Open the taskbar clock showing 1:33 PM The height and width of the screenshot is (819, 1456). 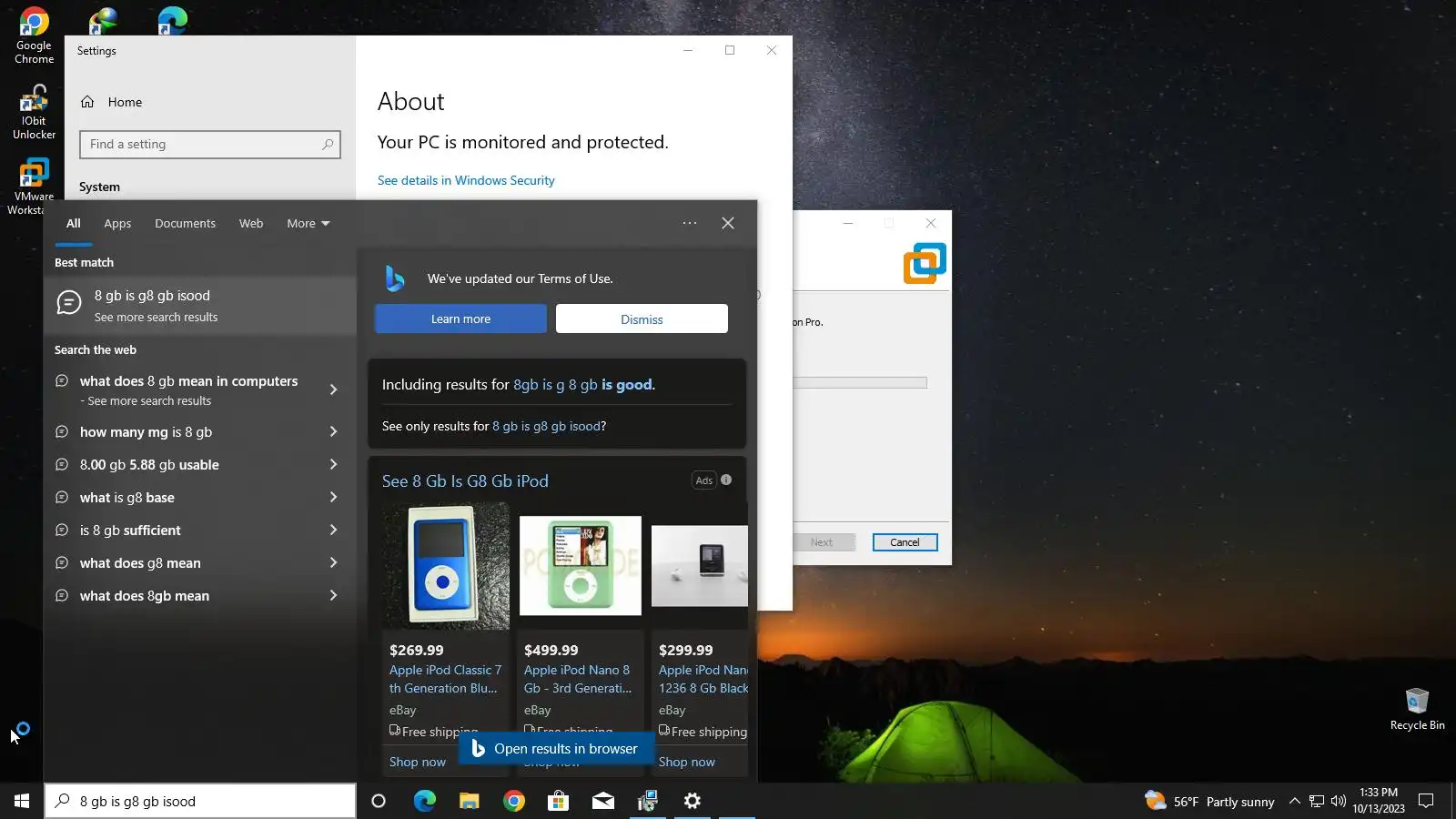pyautogui.click(x=1378, y=801)
